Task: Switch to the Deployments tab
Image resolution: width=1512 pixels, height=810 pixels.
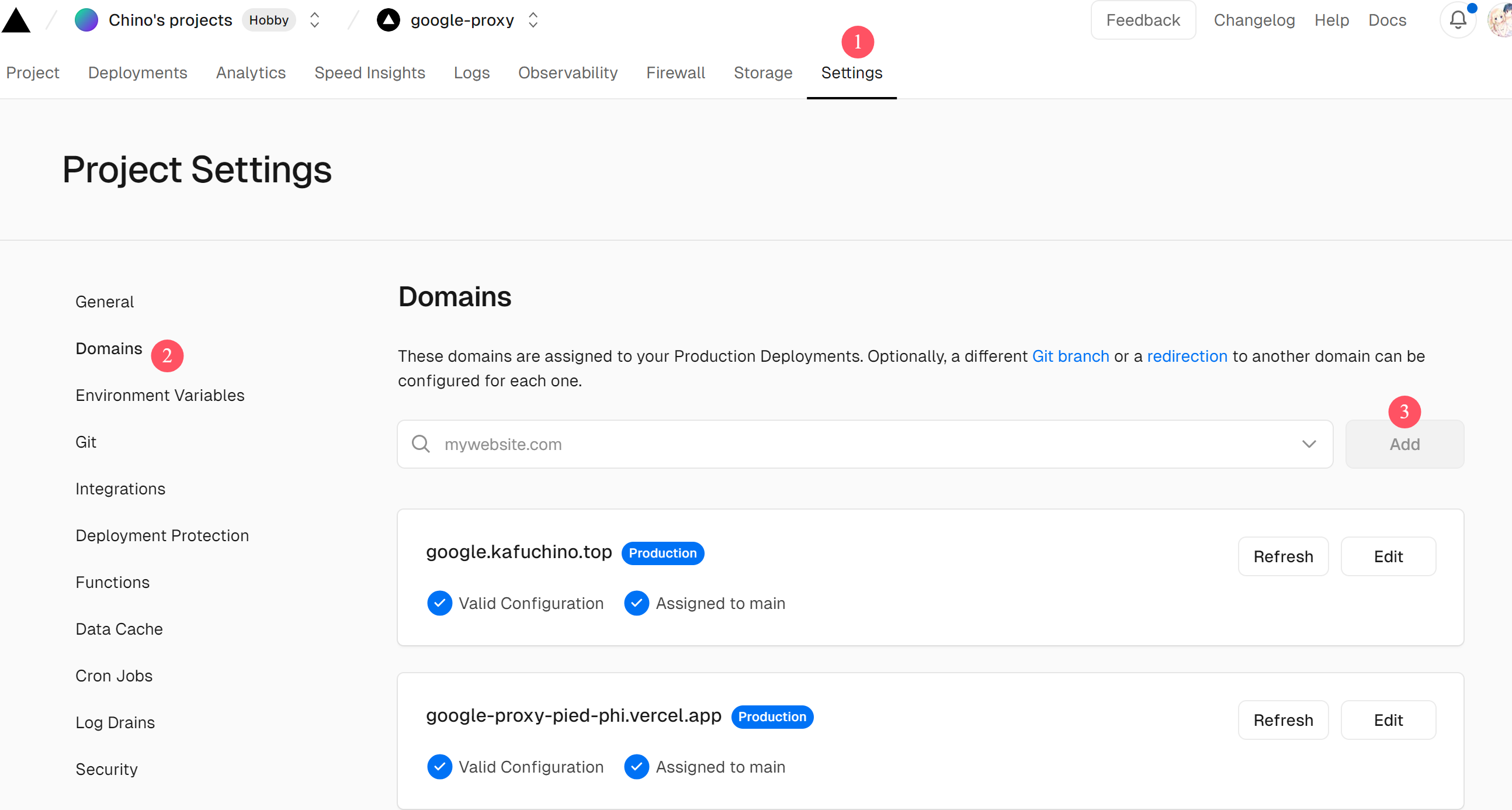Action: coord(137,73)
